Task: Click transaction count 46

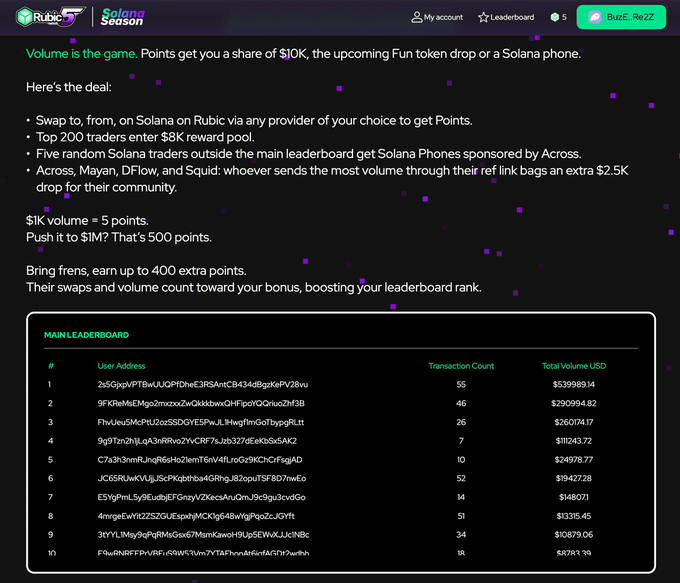Action: pos(461,403)
